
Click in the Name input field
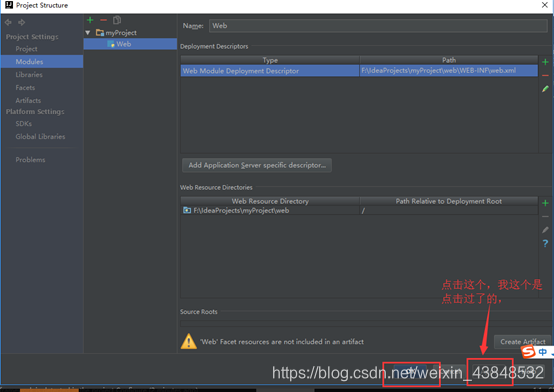click(378, 26)
